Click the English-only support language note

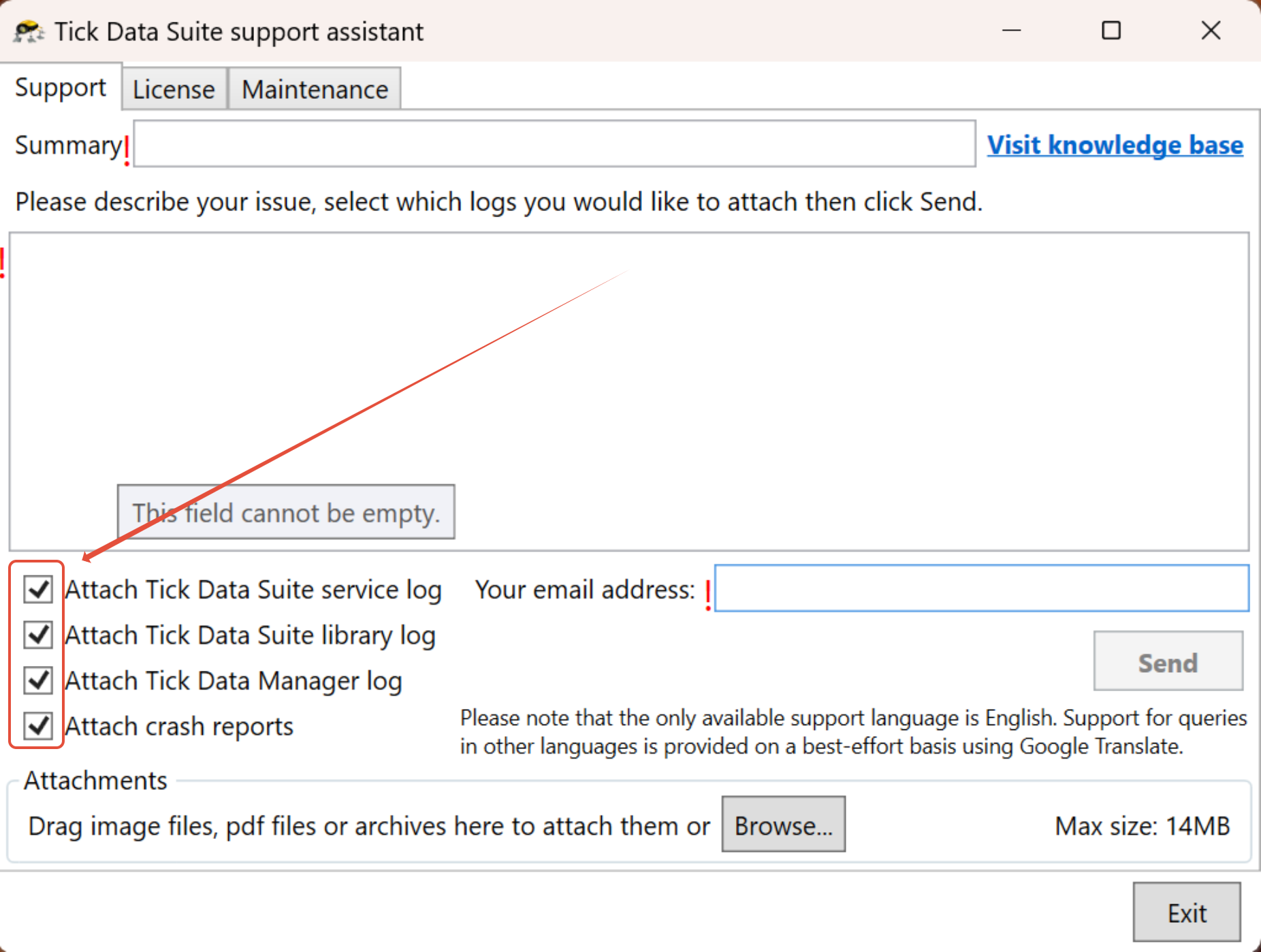coord(854,732)
